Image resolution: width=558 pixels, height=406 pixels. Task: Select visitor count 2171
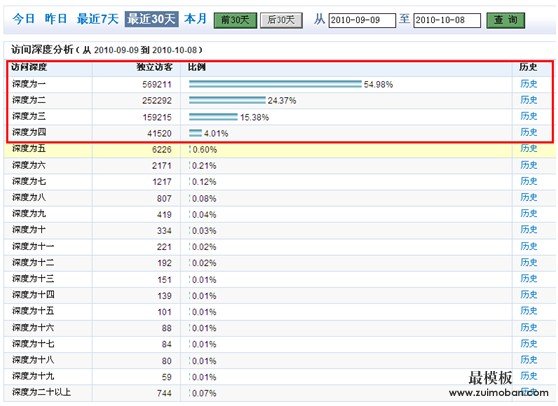162,166
